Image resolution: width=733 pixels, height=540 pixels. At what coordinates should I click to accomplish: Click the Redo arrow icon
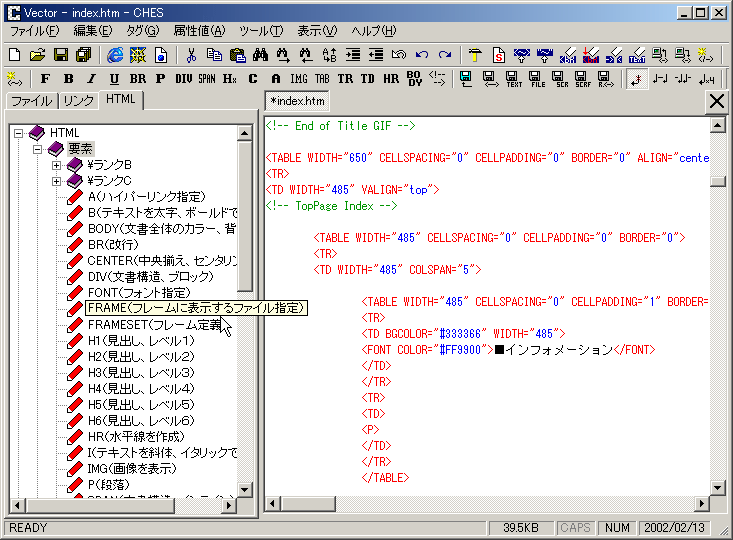445,55
